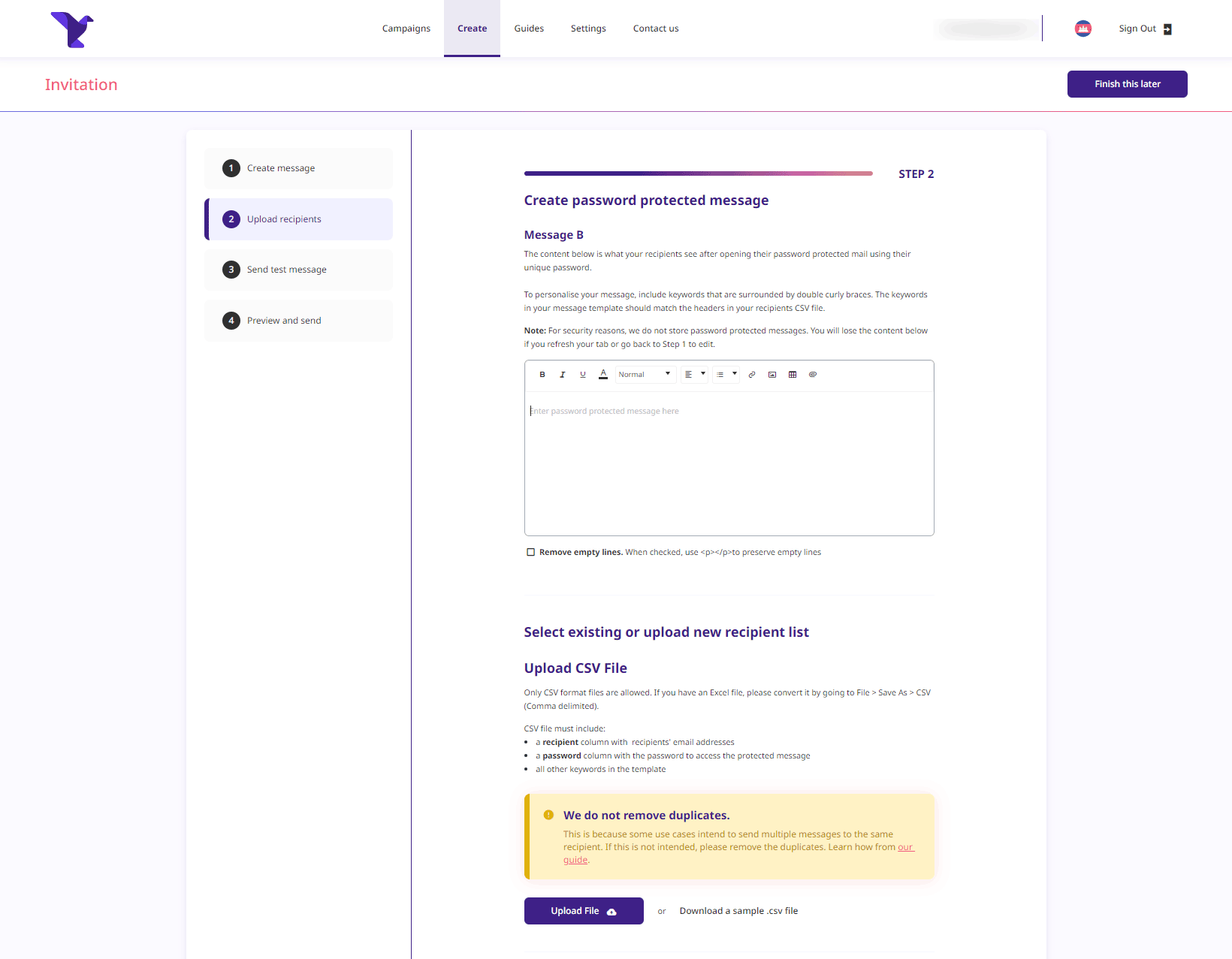Click the bird logo in the header
The width and height of the screenshot is (1232, 959).
click(72, 30)
